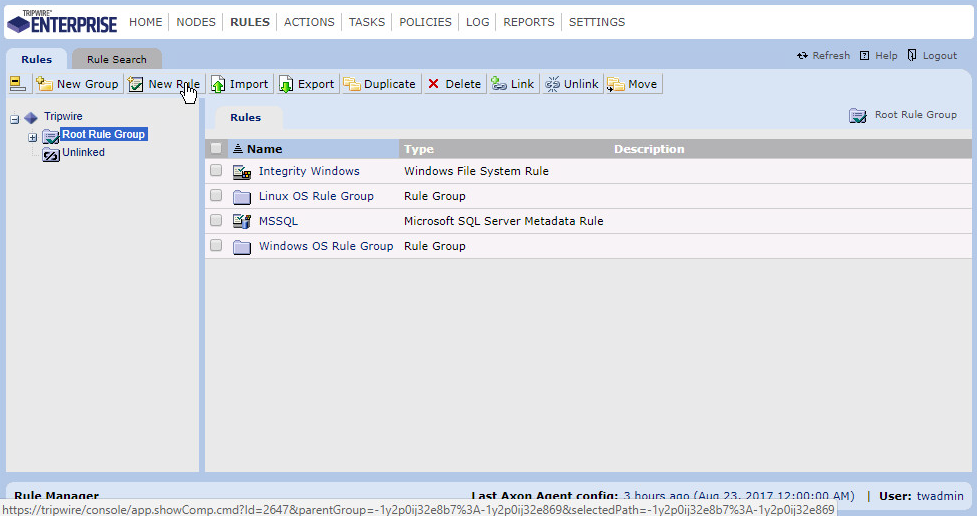Click the New Group toolbar icon
The height and width of the screenshot is (516, 977).
tap(45, 84)
